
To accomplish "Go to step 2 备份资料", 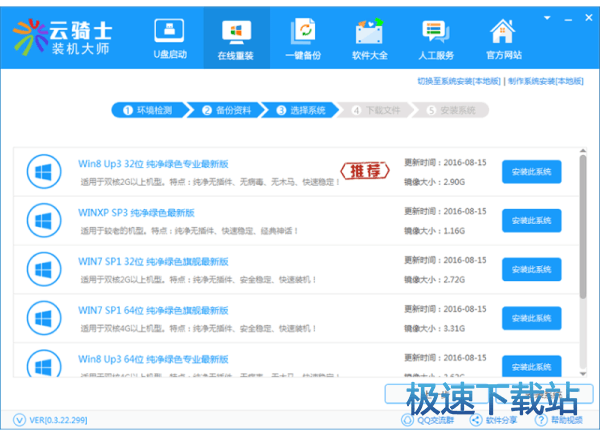I will tap(226, 110).
